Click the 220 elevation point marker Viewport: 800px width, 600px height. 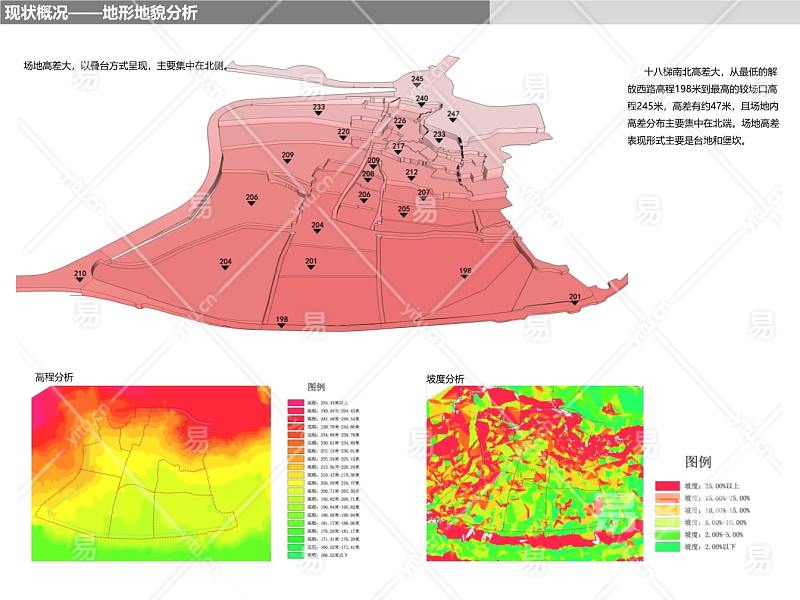click(x=343, y=140)
